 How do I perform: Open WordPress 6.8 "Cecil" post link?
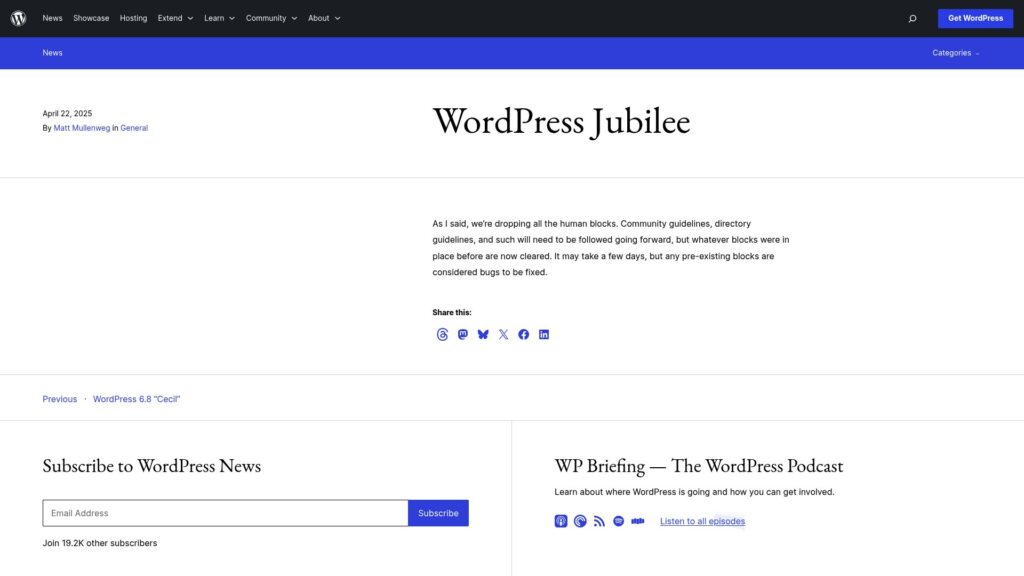tap(136, 399)
